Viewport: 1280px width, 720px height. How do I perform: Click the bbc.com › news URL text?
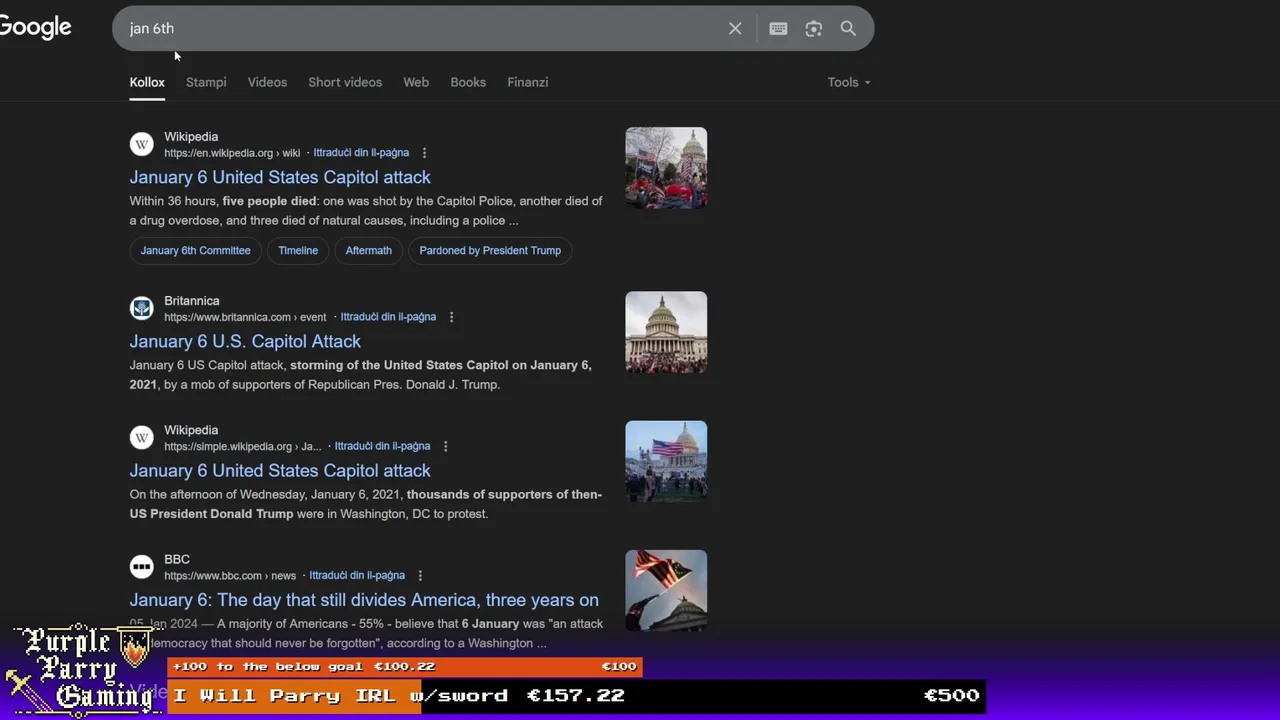(230, 576)
